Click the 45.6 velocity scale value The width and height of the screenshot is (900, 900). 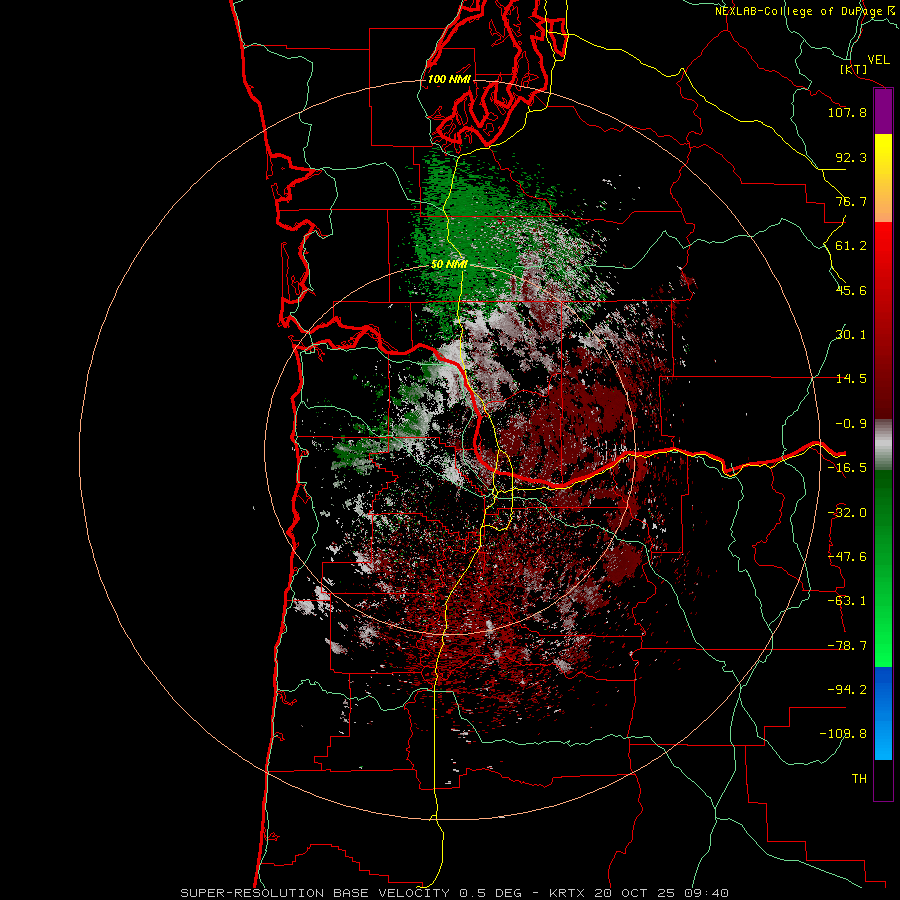[851, 290]
